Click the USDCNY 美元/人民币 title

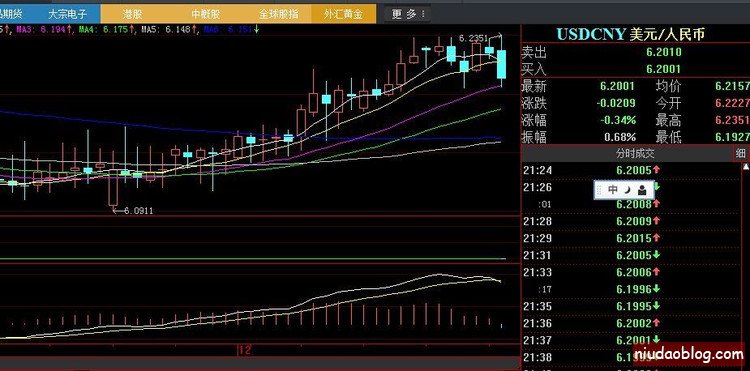click(630, 34)
